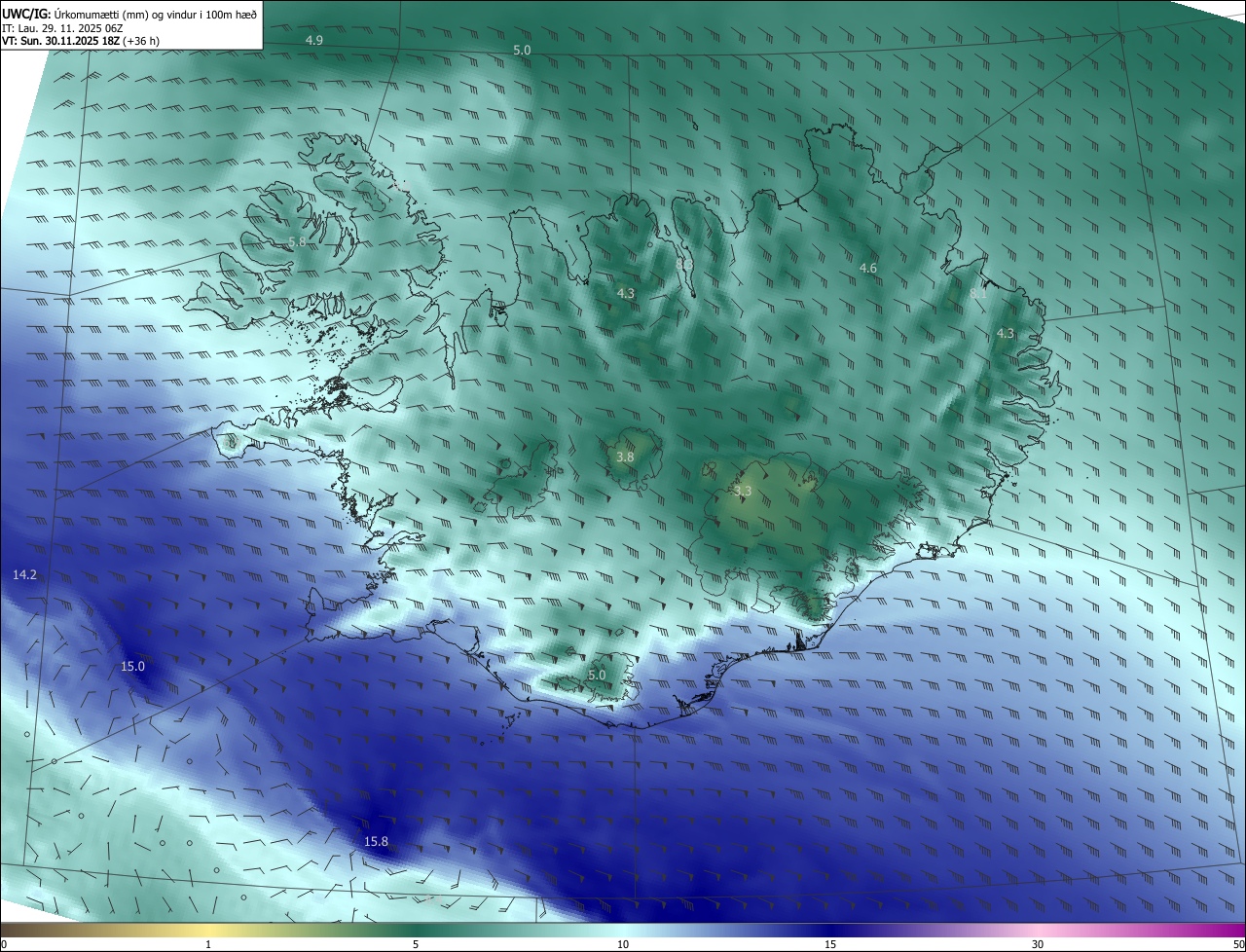
Task: Click the 5.8 value over the Westfjords
Action: click(297, 241)
